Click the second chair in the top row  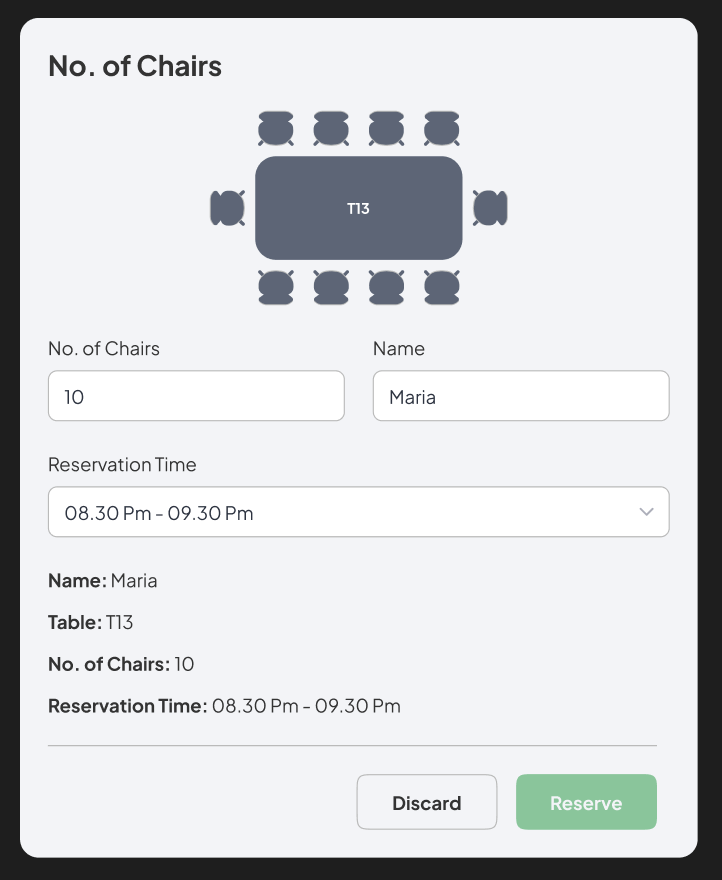[331, 128]
